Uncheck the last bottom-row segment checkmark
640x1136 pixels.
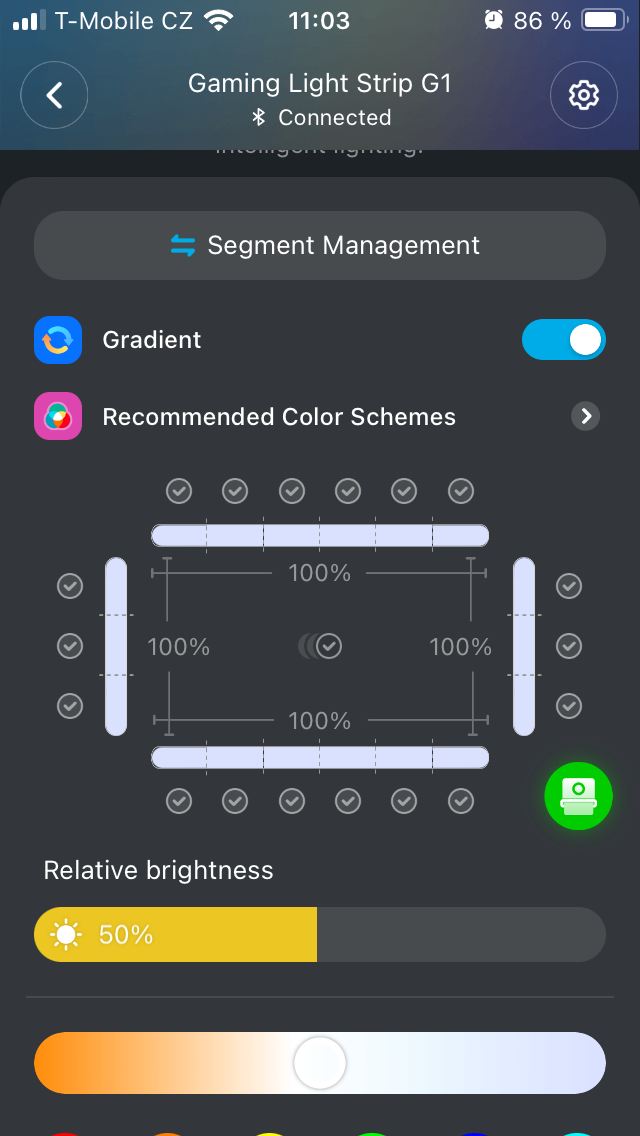point(461,801)
